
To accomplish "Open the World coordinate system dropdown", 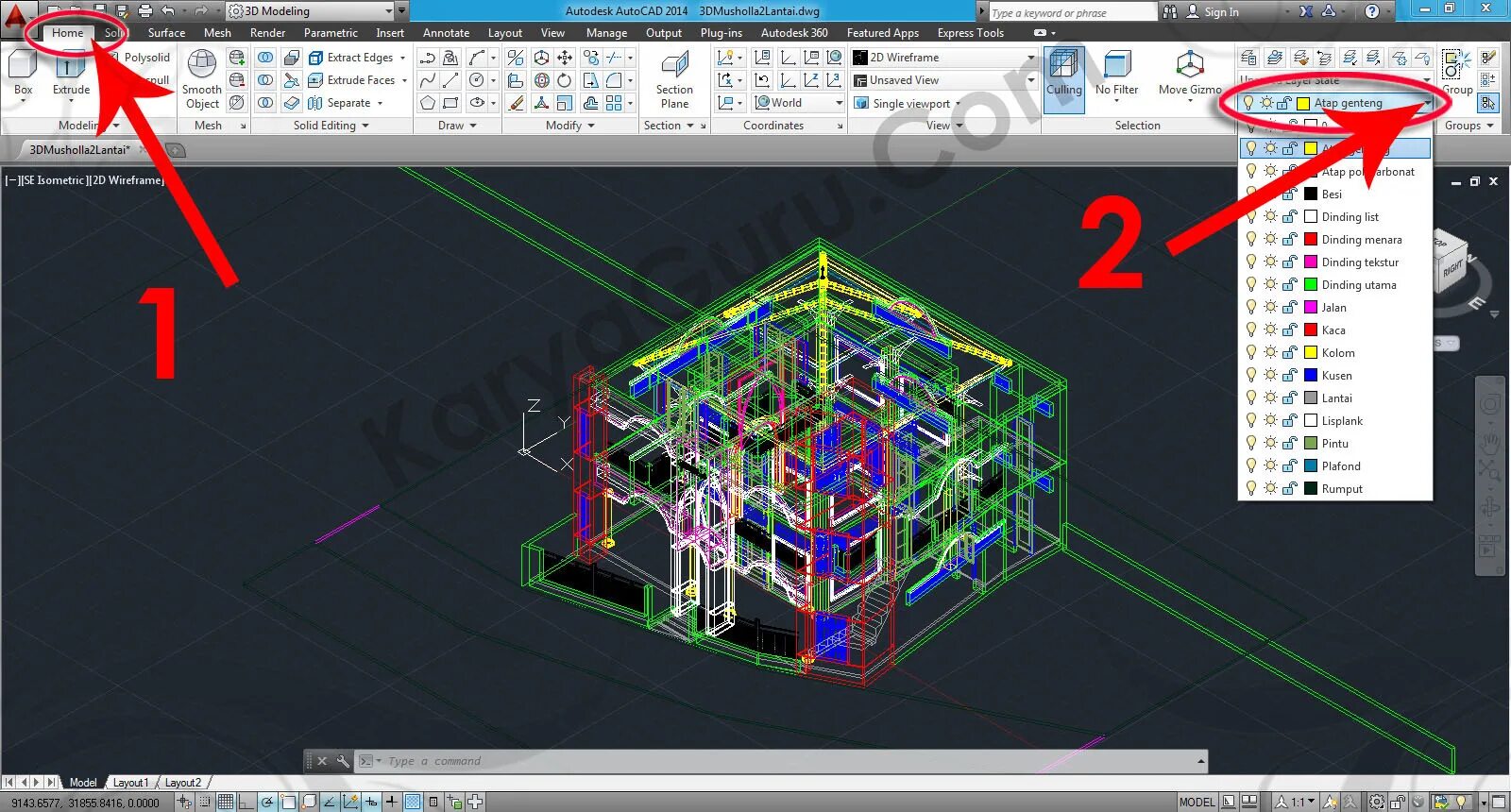I will 798,103.
